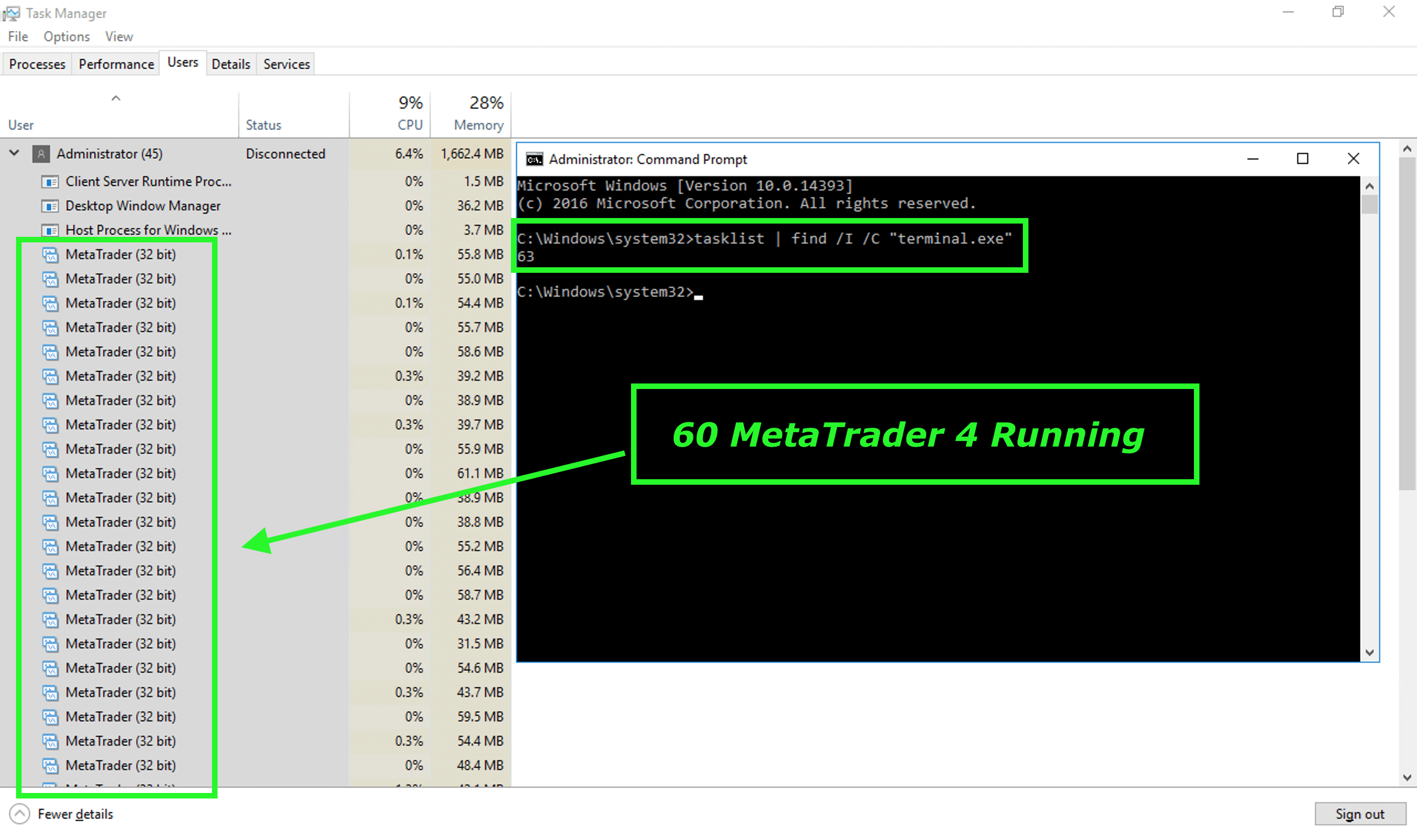Sort by the CPU column header

point(390,115)
